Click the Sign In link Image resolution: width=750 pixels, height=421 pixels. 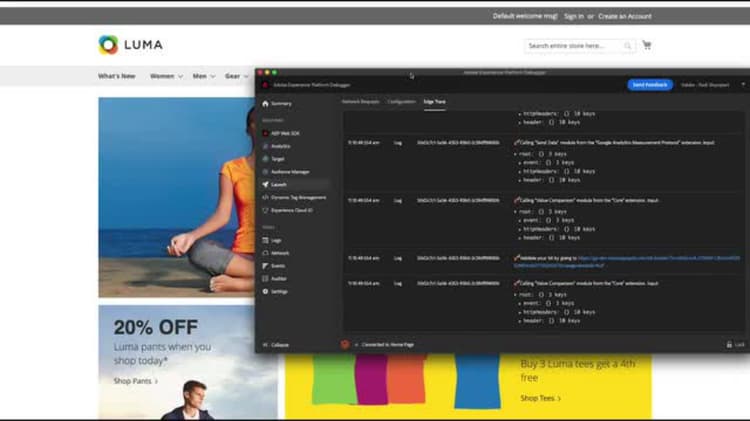tap(574, 16)
